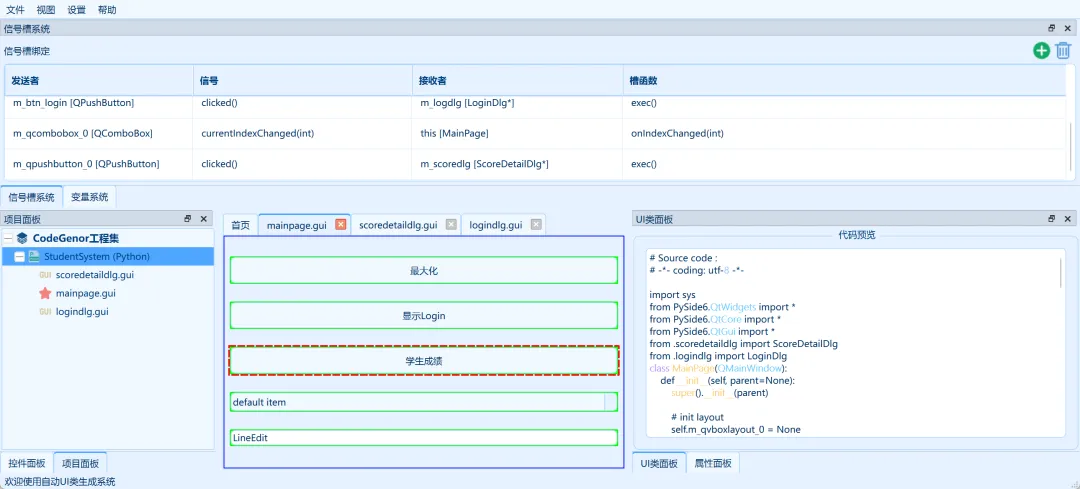Open the 设置 menu
Viewport: 1080px width, 489px height.
[x=76, y=10]
